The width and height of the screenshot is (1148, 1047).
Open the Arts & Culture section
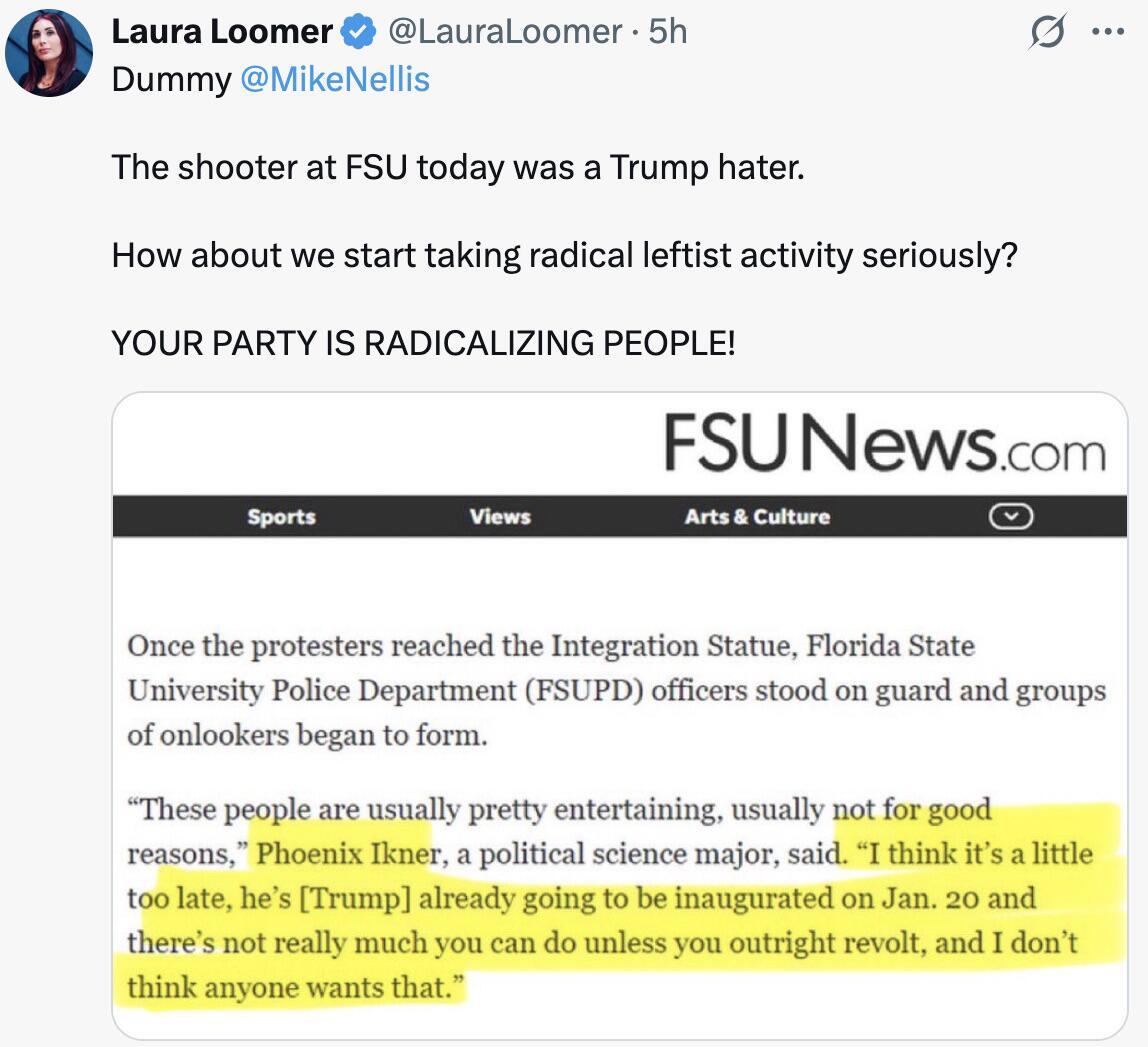[x=757, y=517]
